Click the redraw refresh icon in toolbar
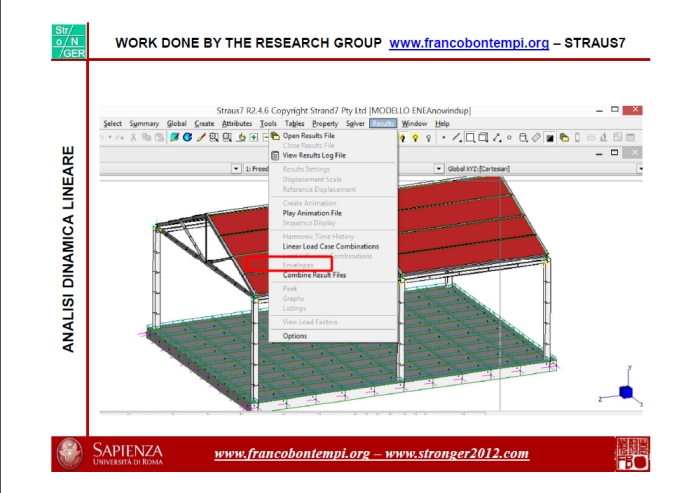Viewport: 700px width, 493px height. (186, 137)
